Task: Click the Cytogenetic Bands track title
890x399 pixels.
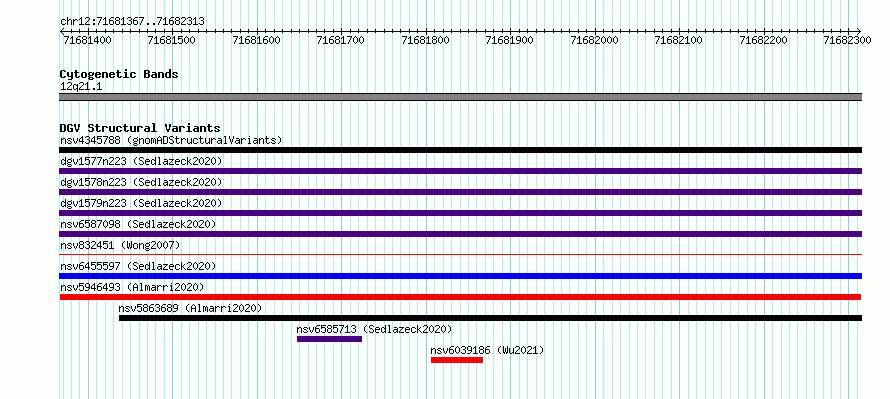Action: click(119, 74)
